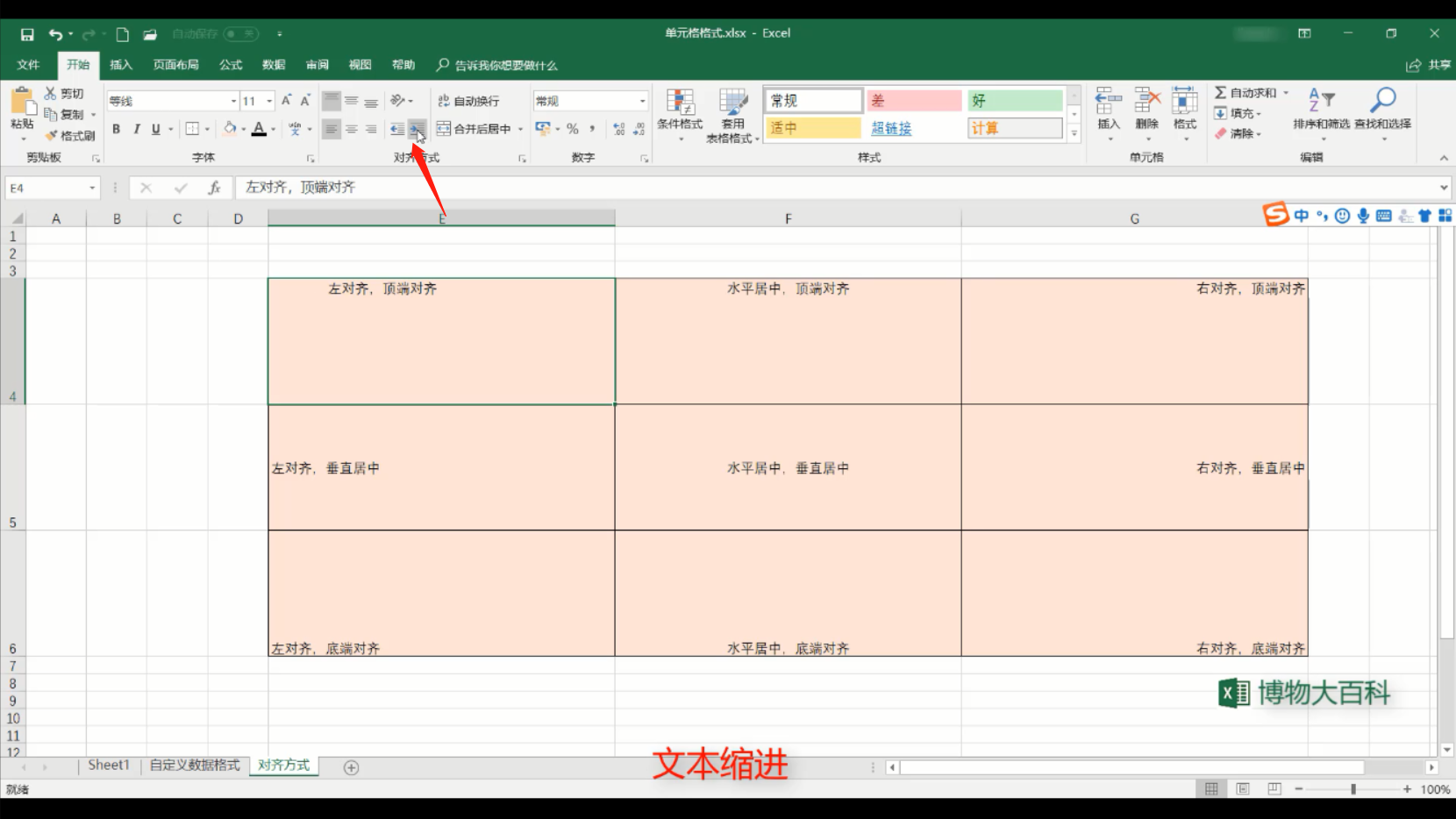
Task: Toggle Italic formatting
Action: [x=136, y=129]
